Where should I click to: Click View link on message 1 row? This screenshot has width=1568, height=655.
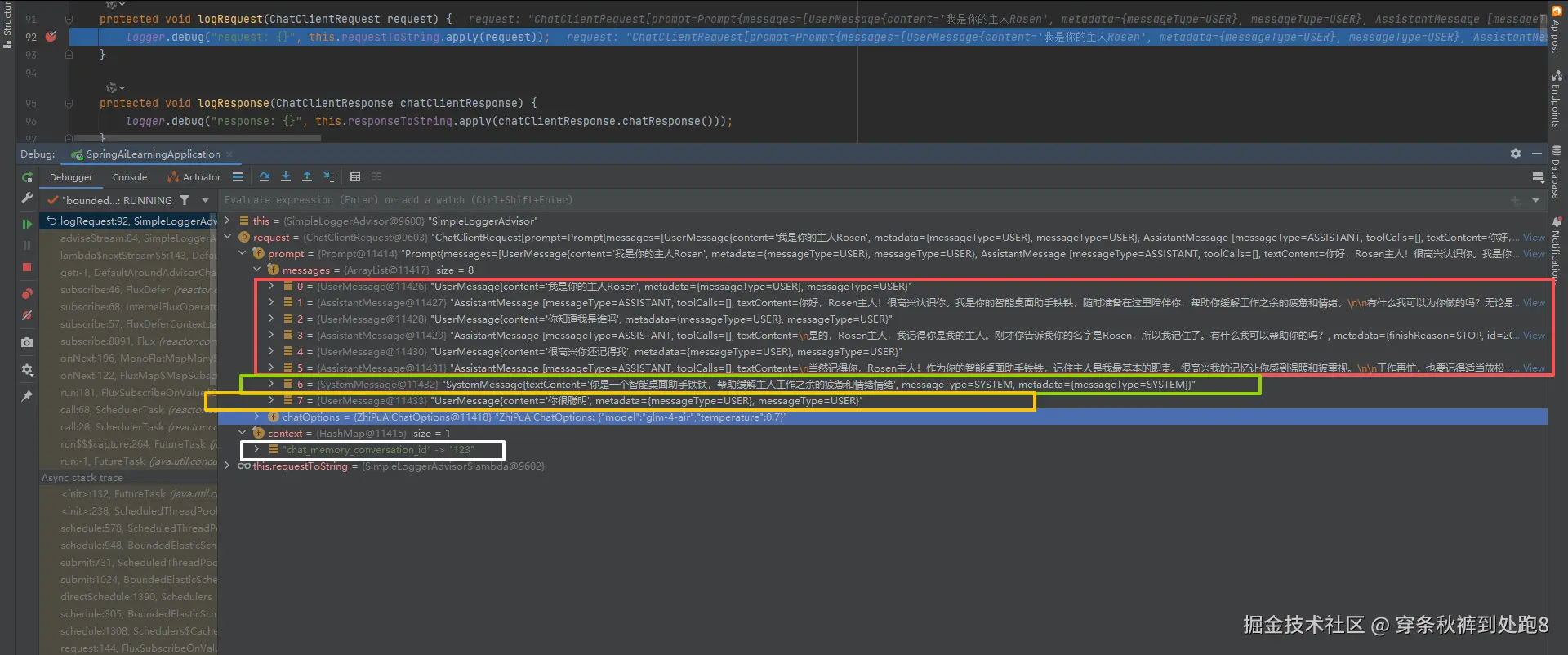(x=1534, y=303)
